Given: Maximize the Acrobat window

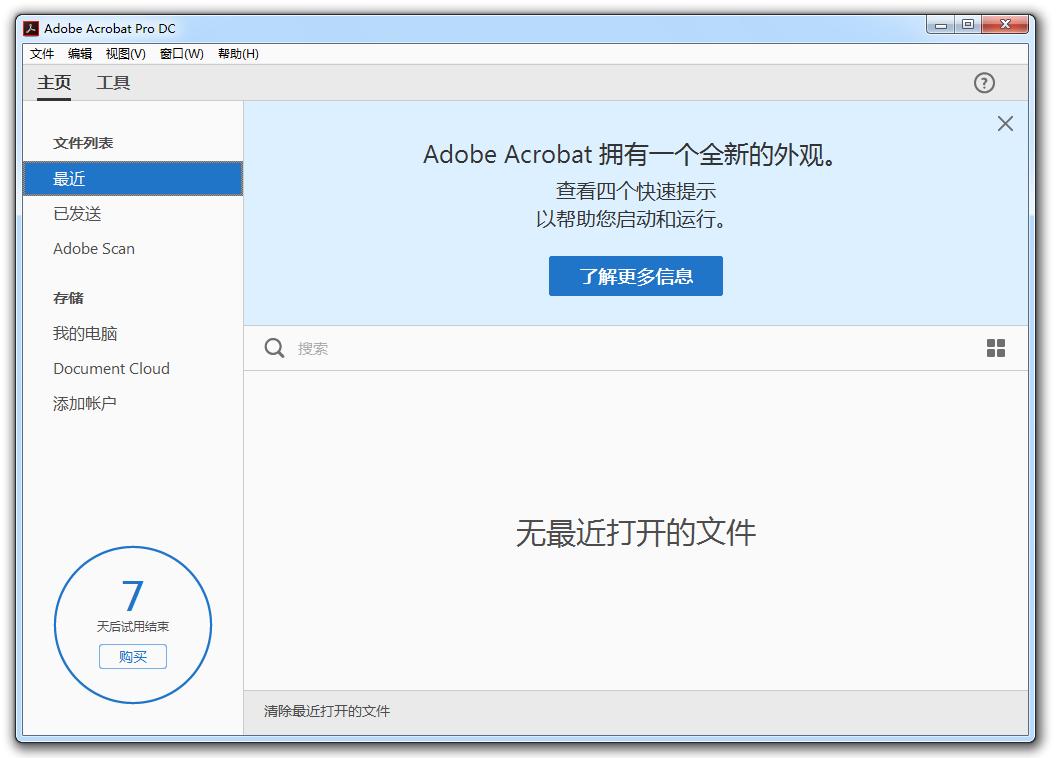Looking at the screenshot, I should tap(968, 25).
